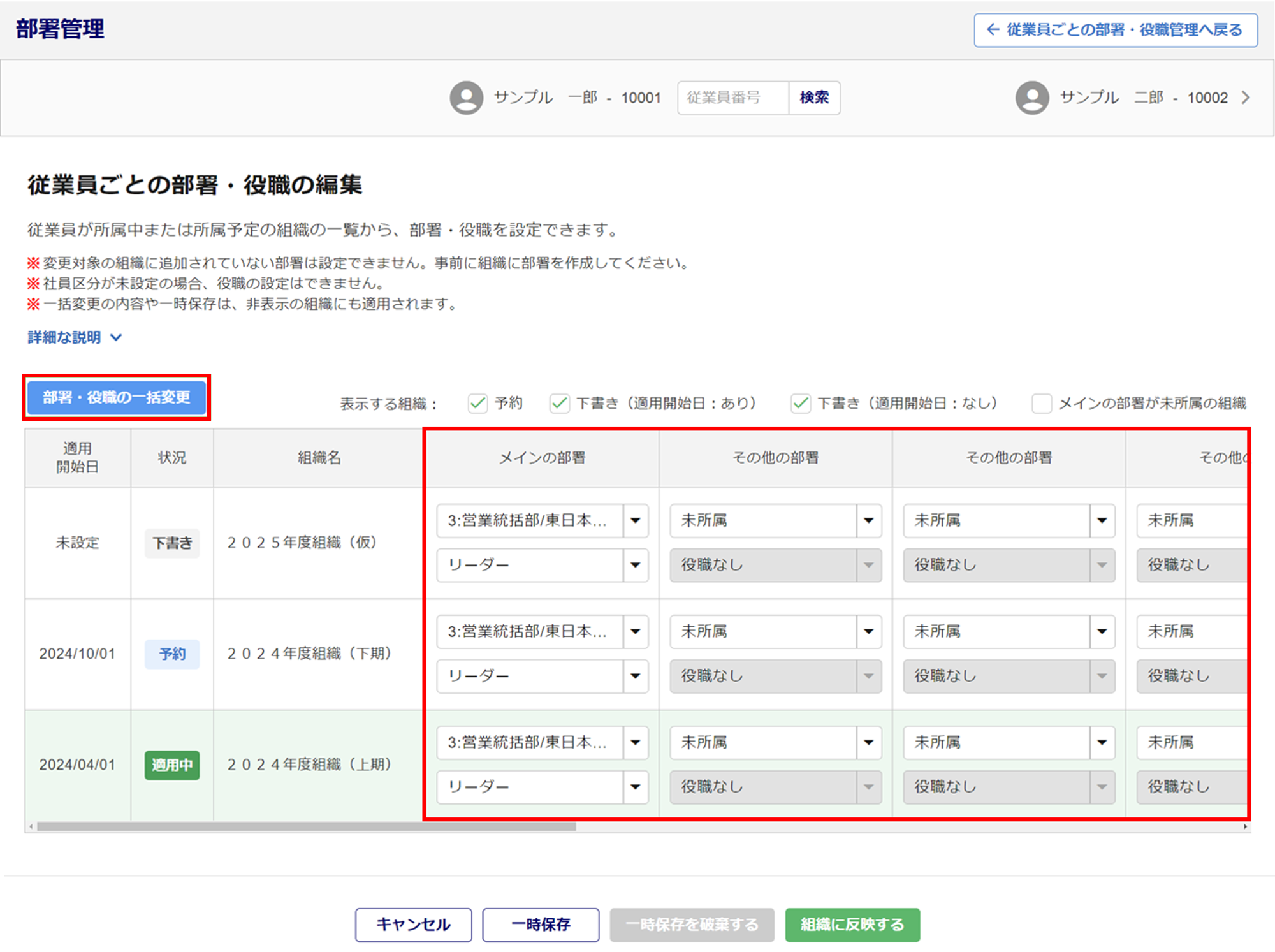
Task: Click horizontal scrollbar left arrow
Action: click(31, 827)
